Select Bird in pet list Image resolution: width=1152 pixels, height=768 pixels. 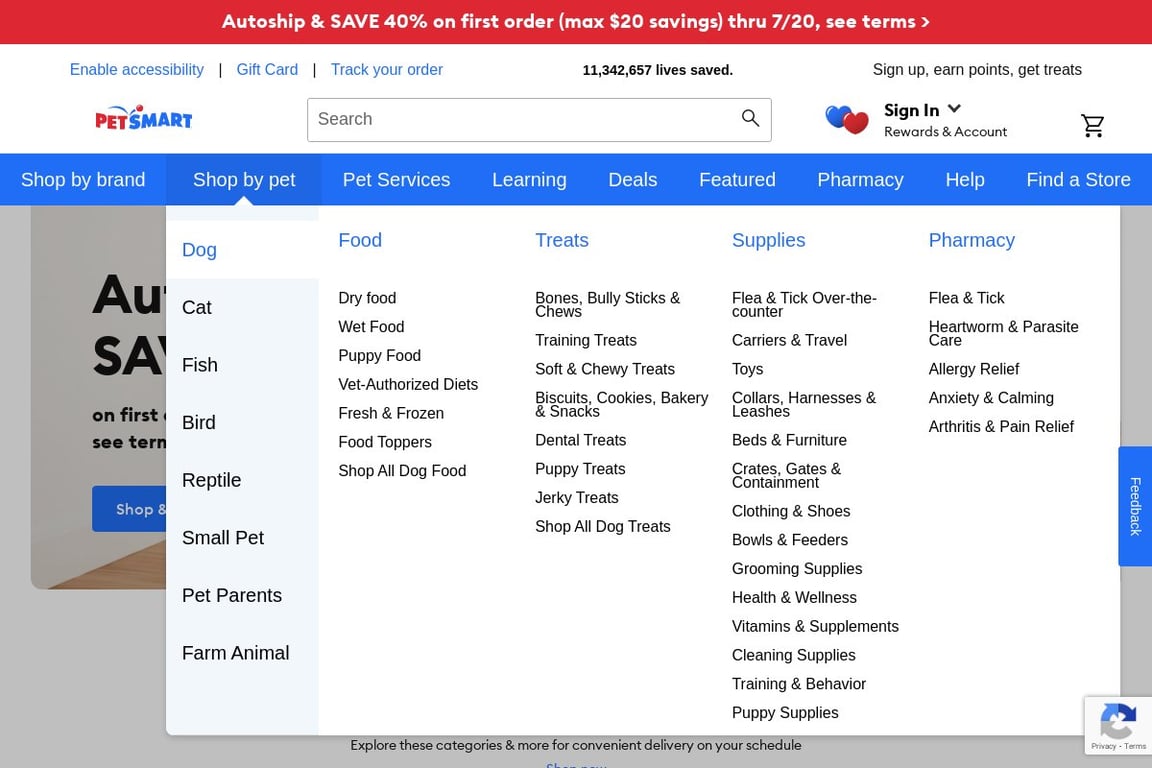coord(242,423)
